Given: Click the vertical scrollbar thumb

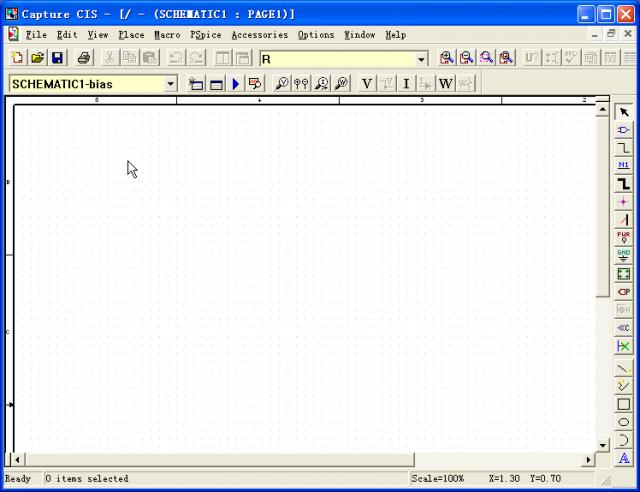Looking at the screenshot, I should click(x=602, y=207).
